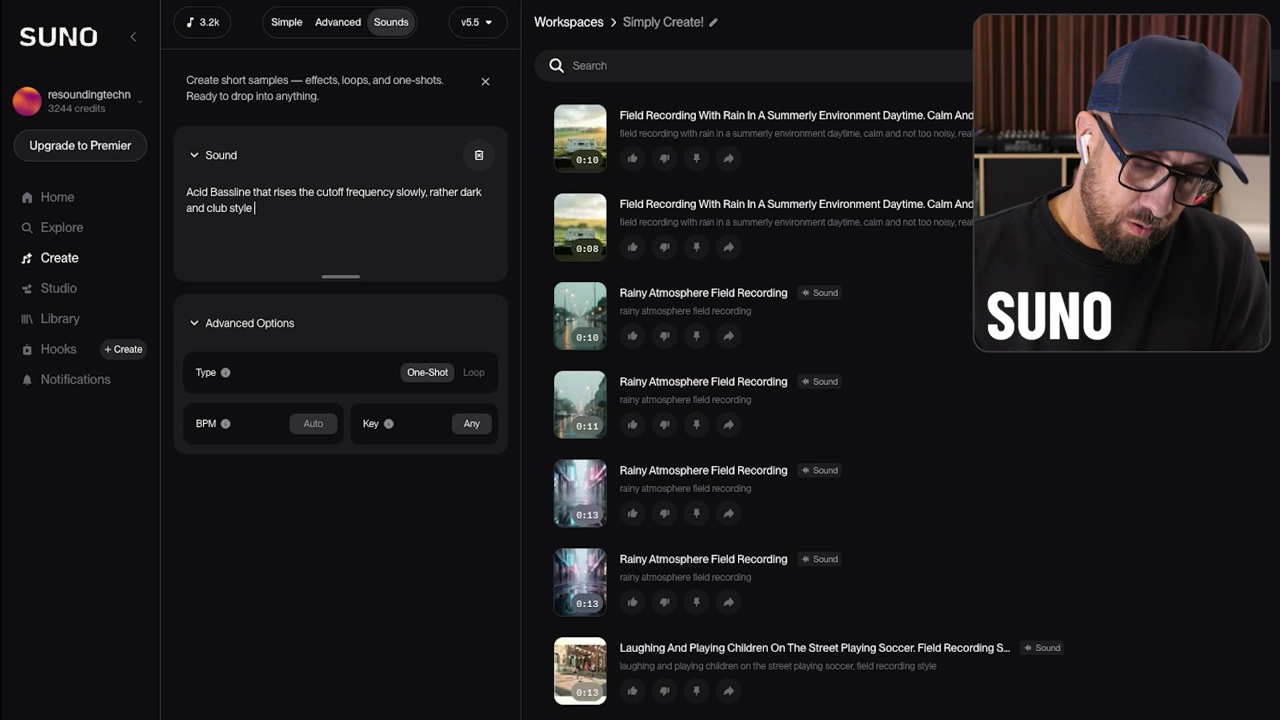Switch the sound type to Loop
This screenshot has width=1280, height=720.
474,373
